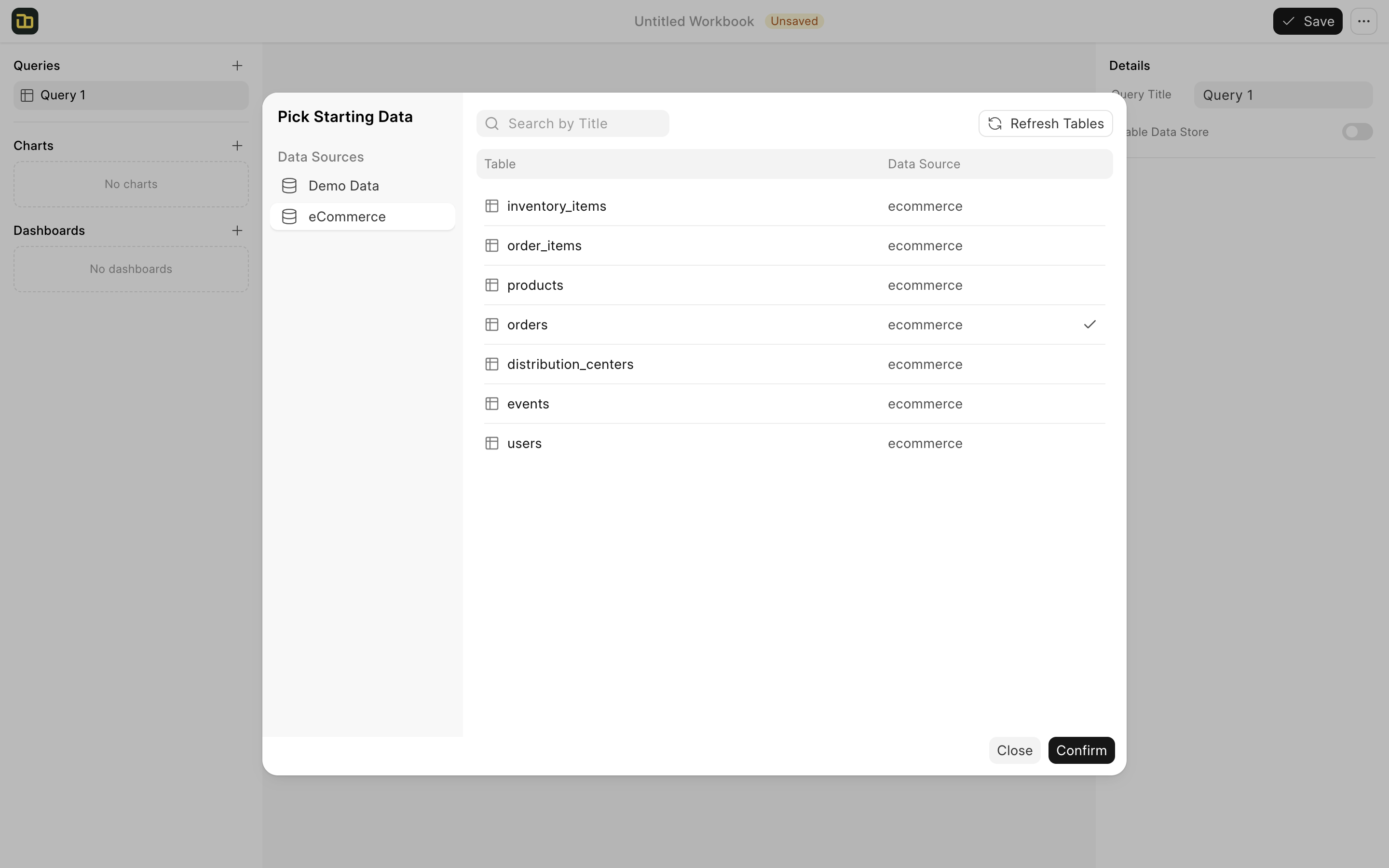Click the Table column header
The image size is (1389, 868).
click(x=500, y=164)
